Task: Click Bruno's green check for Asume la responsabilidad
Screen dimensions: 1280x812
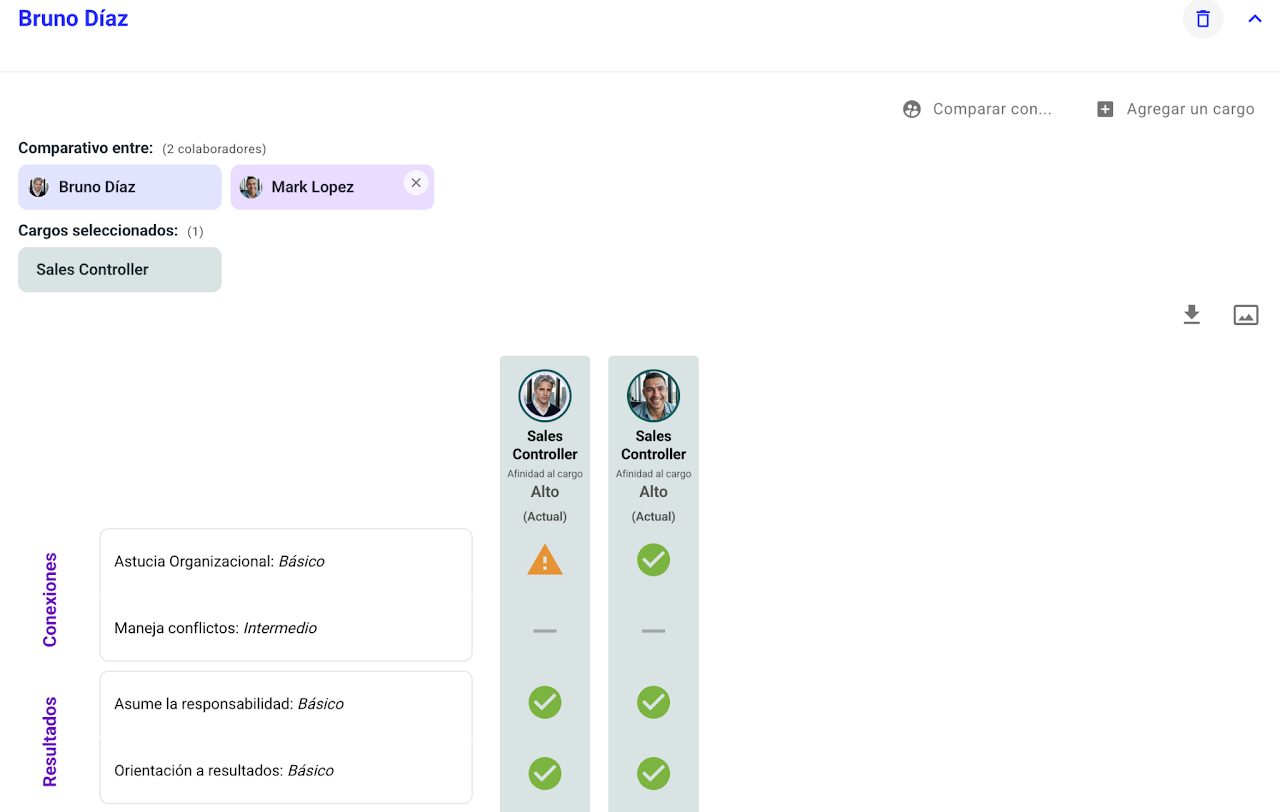Action: click(545, 703)
